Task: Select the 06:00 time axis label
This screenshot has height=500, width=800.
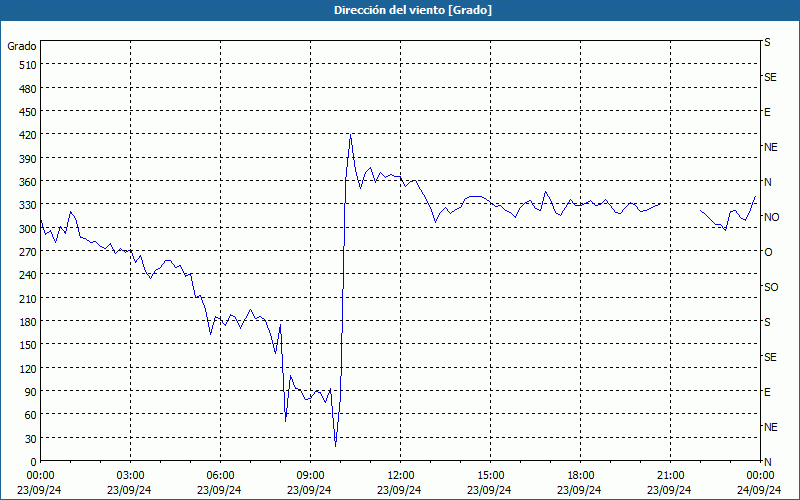Action: pos(220,476)
